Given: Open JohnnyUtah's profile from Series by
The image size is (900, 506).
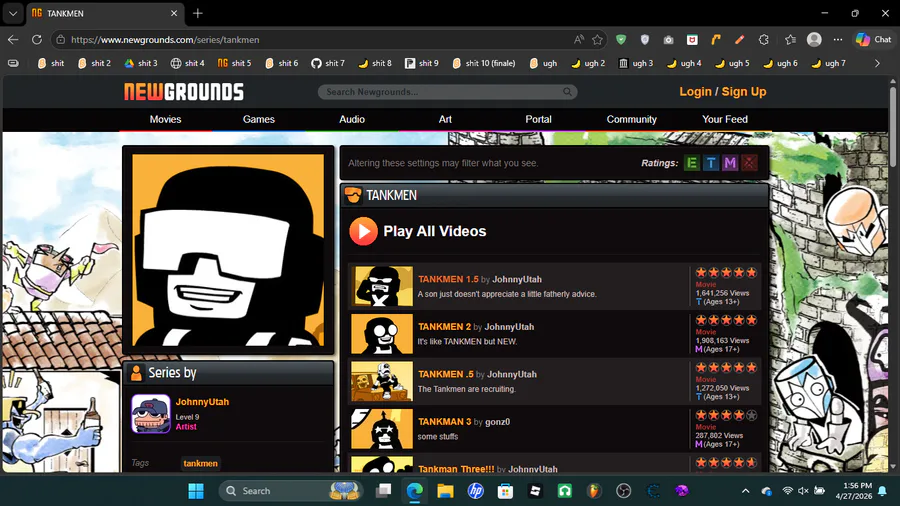Looking at the screenshot, I should pos(202,402).
